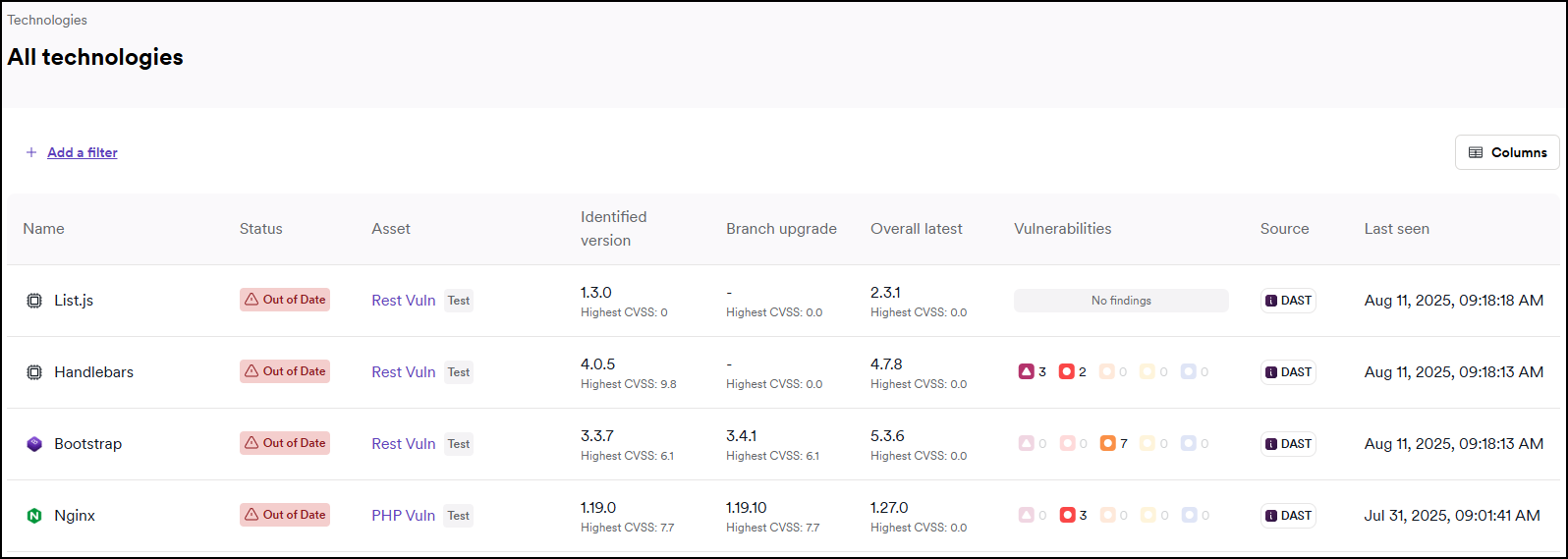Click the info severity icon in Nginx row
This screenshot has height=559, width=1568.
1189,515
